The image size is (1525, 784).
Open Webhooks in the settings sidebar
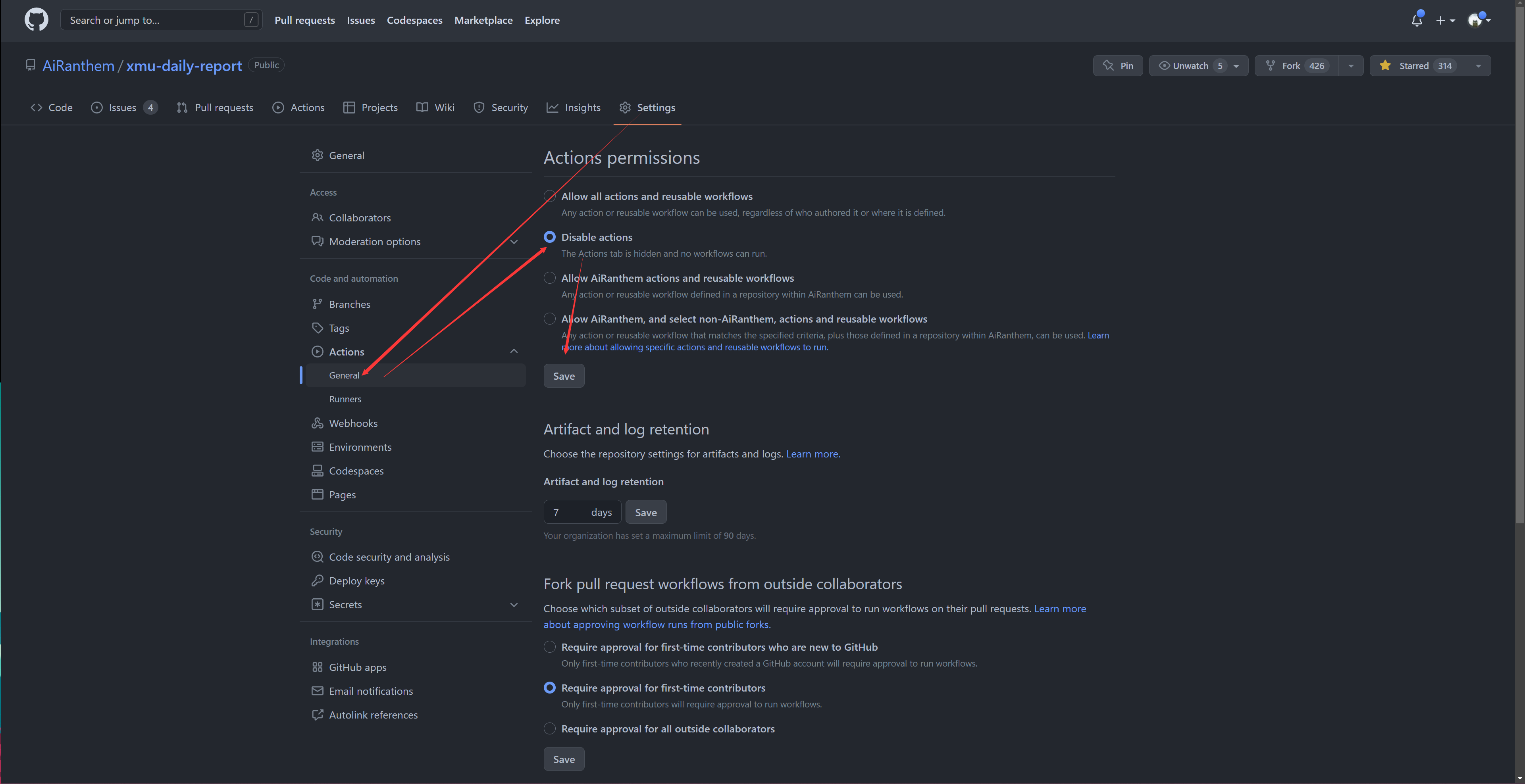click(x=353, y=423)
